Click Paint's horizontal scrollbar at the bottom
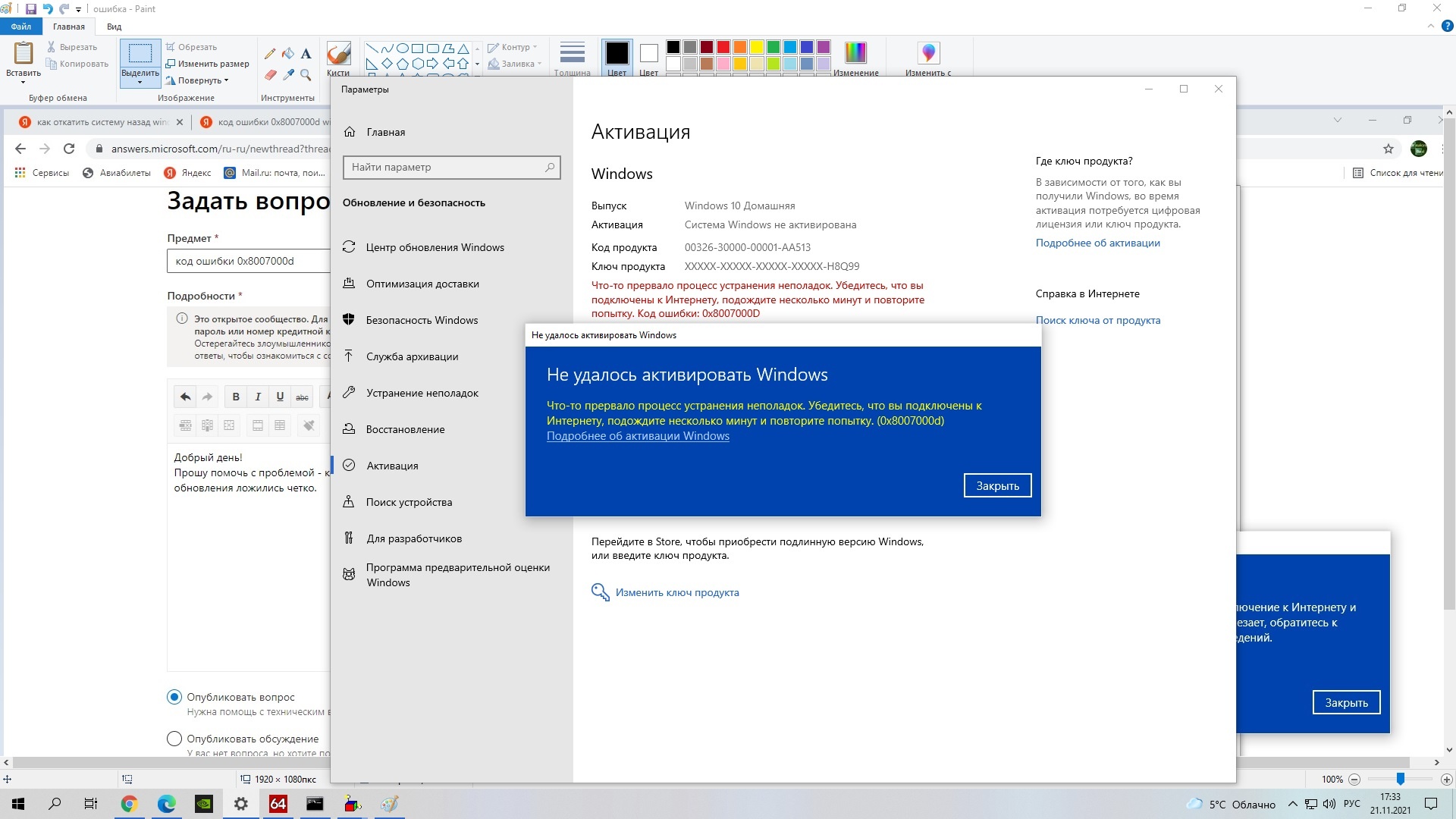 click(x=711, y=762)
